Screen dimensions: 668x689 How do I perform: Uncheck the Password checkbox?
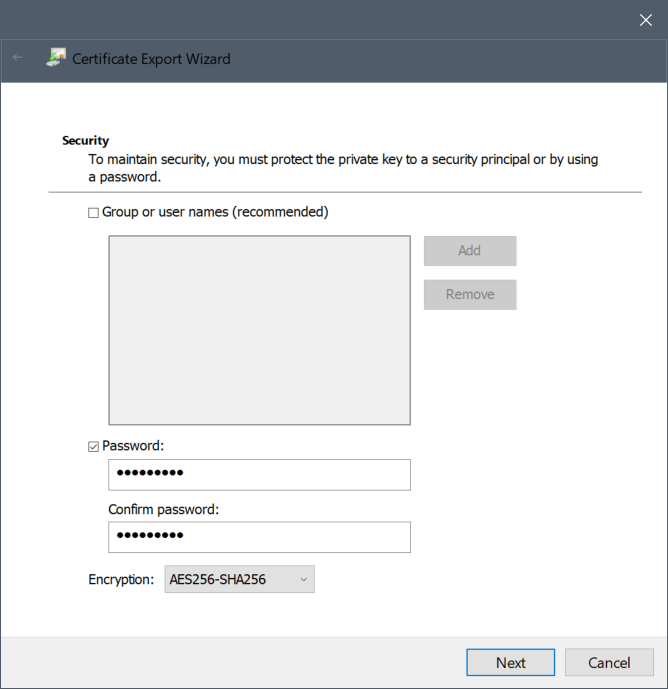tap(94, 446)
